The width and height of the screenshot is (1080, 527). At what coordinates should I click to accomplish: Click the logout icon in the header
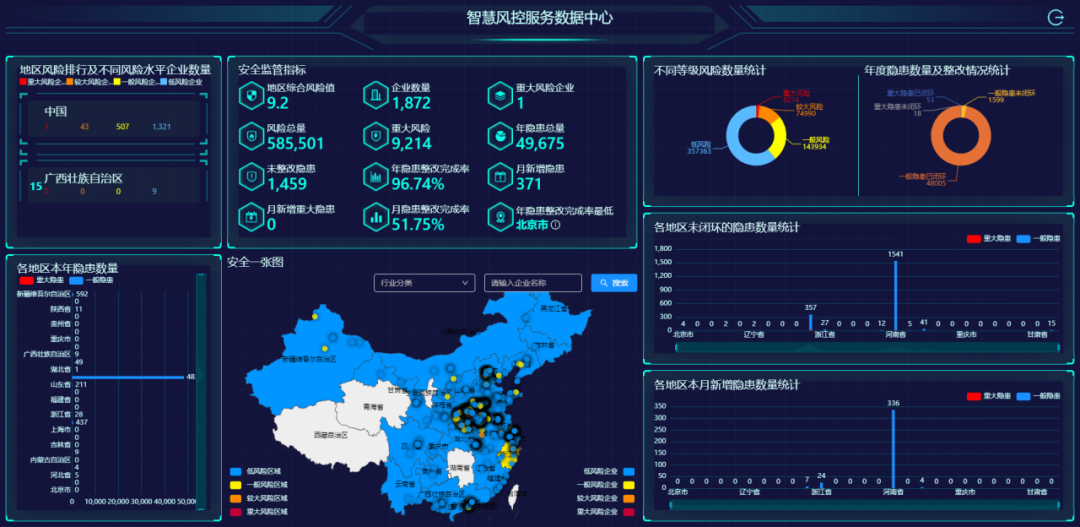1055,18
